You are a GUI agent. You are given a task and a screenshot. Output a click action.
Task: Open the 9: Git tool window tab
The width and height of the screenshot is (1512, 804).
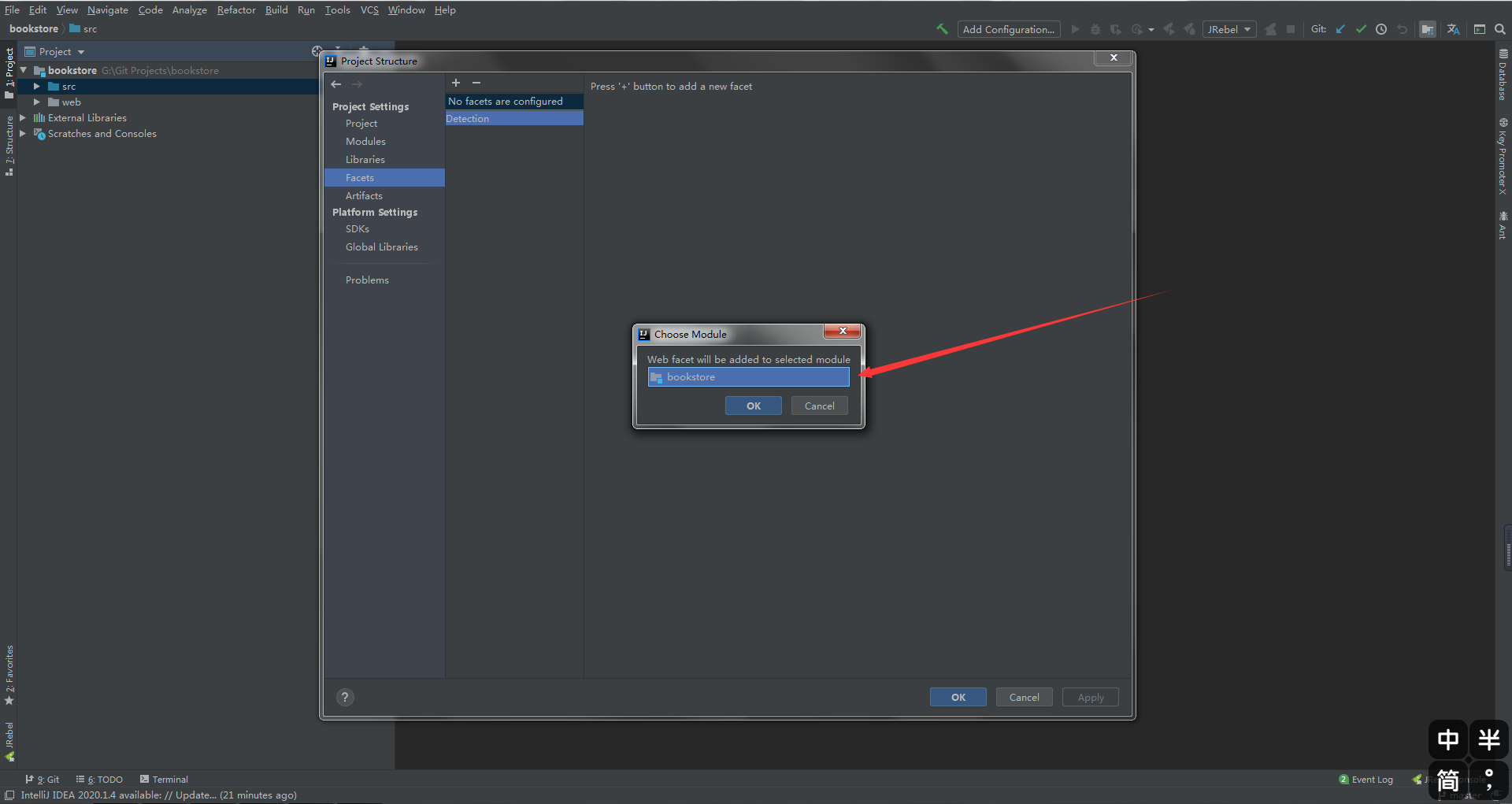click(x=43, y=780)
